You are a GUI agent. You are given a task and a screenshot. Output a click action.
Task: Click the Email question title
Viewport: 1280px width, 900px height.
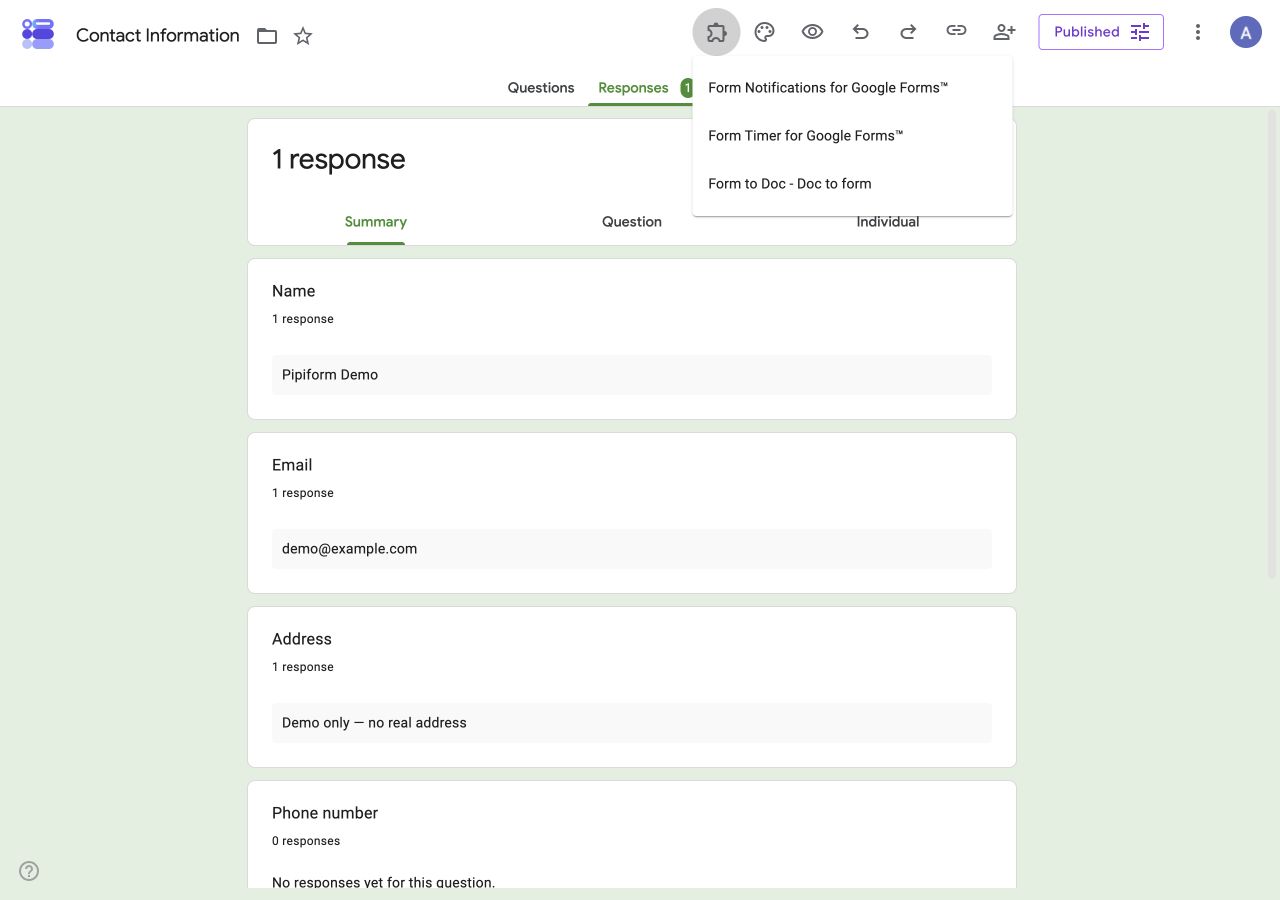292,465
